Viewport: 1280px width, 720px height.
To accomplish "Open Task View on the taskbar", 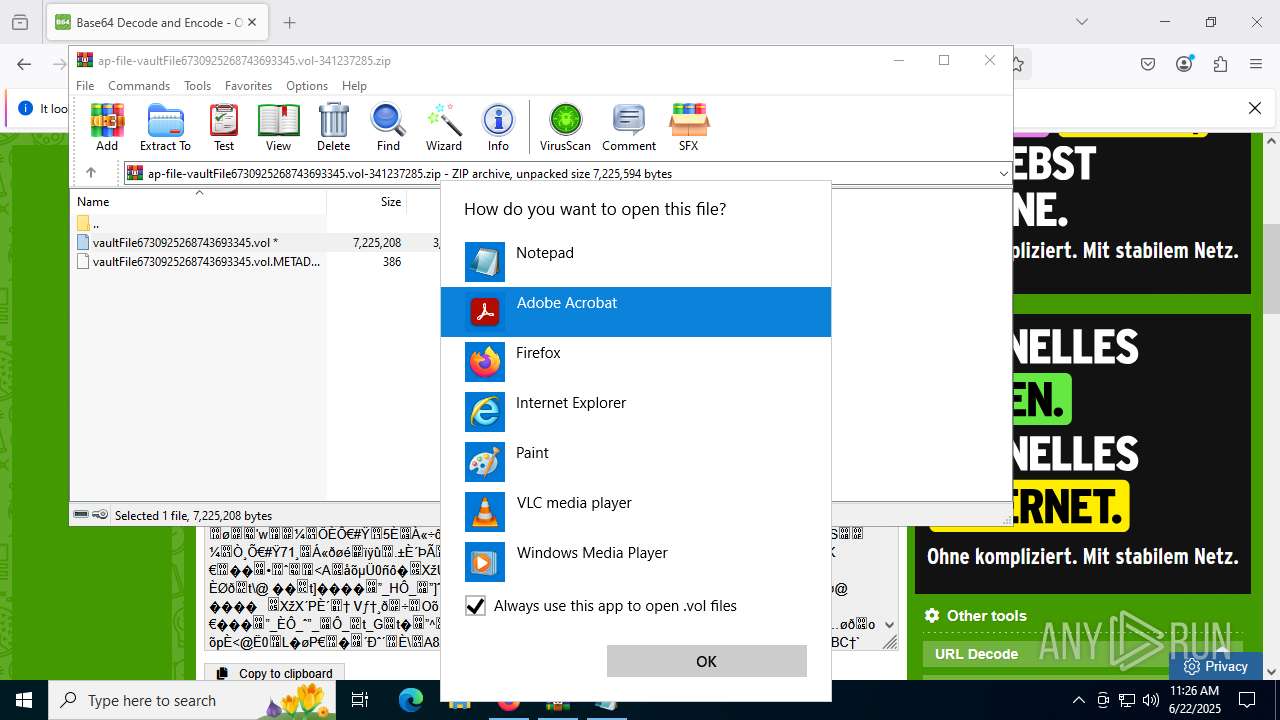I will pos(360,700).
